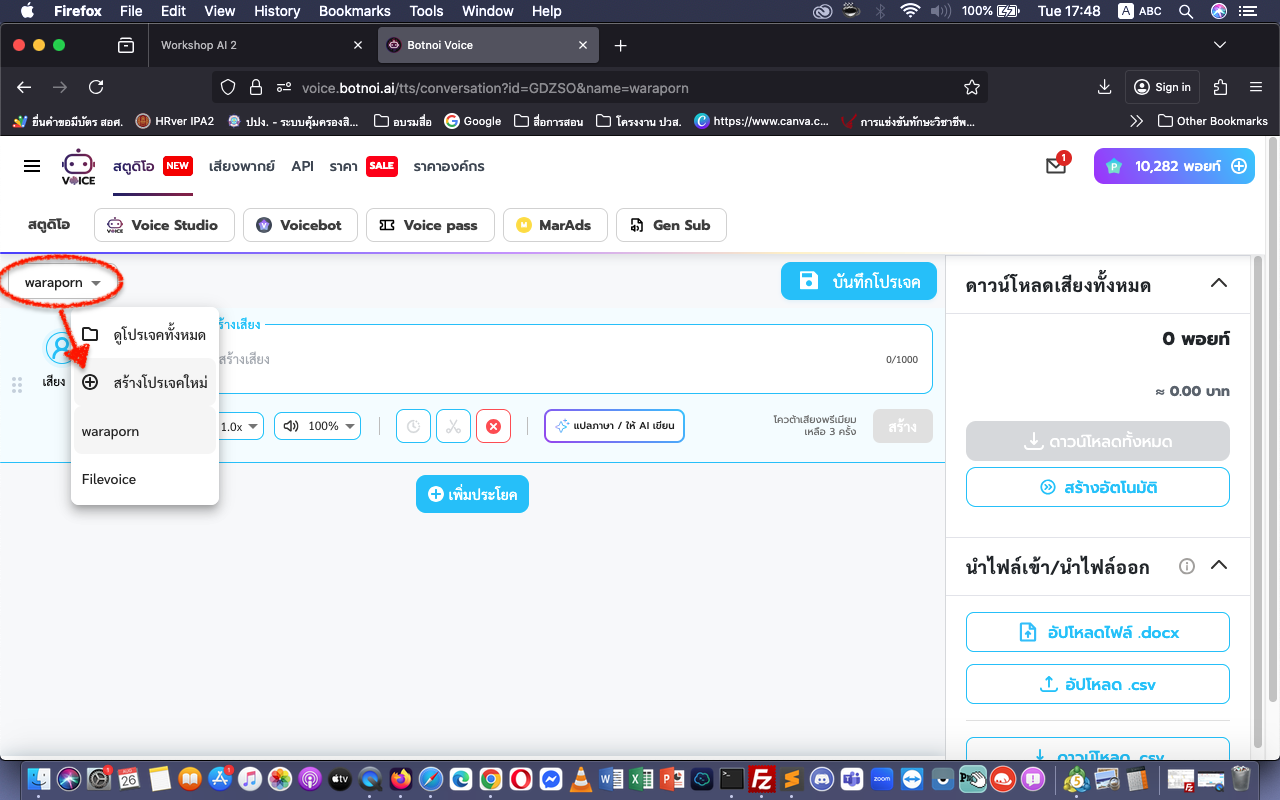The height and width of the screenshot is (800, 1280).
Task: Open the 1.0x speed dropdown
Action: (x=240, y=426)
